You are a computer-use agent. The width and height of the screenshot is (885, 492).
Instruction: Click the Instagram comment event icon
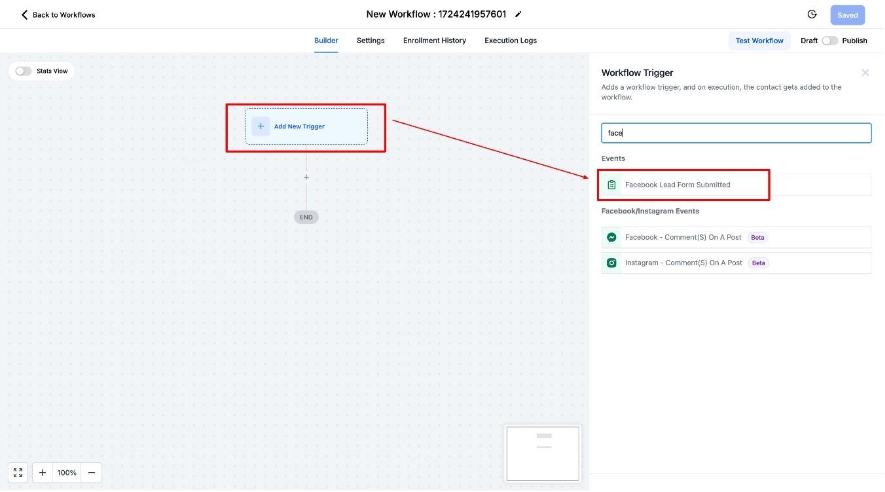click(x=611, y=263)
